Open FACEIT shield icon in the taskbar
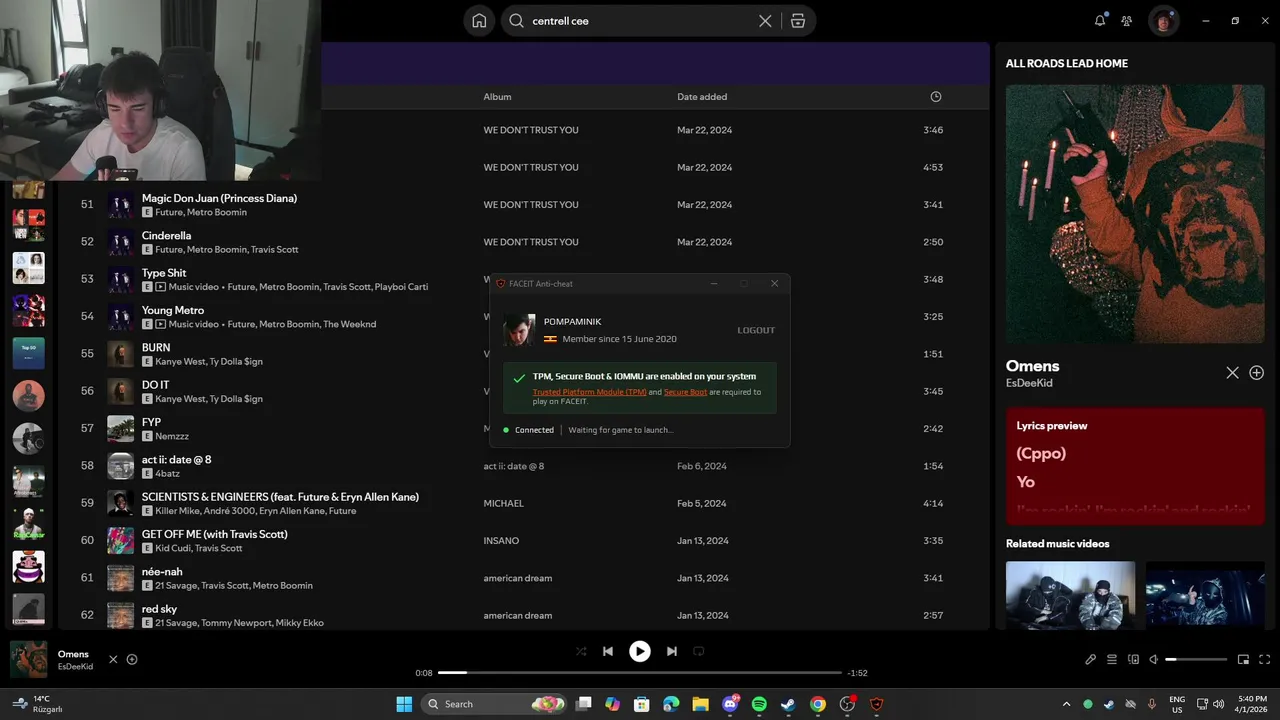This screenshot has height=720, width=1280. click(x=877, y=704)
